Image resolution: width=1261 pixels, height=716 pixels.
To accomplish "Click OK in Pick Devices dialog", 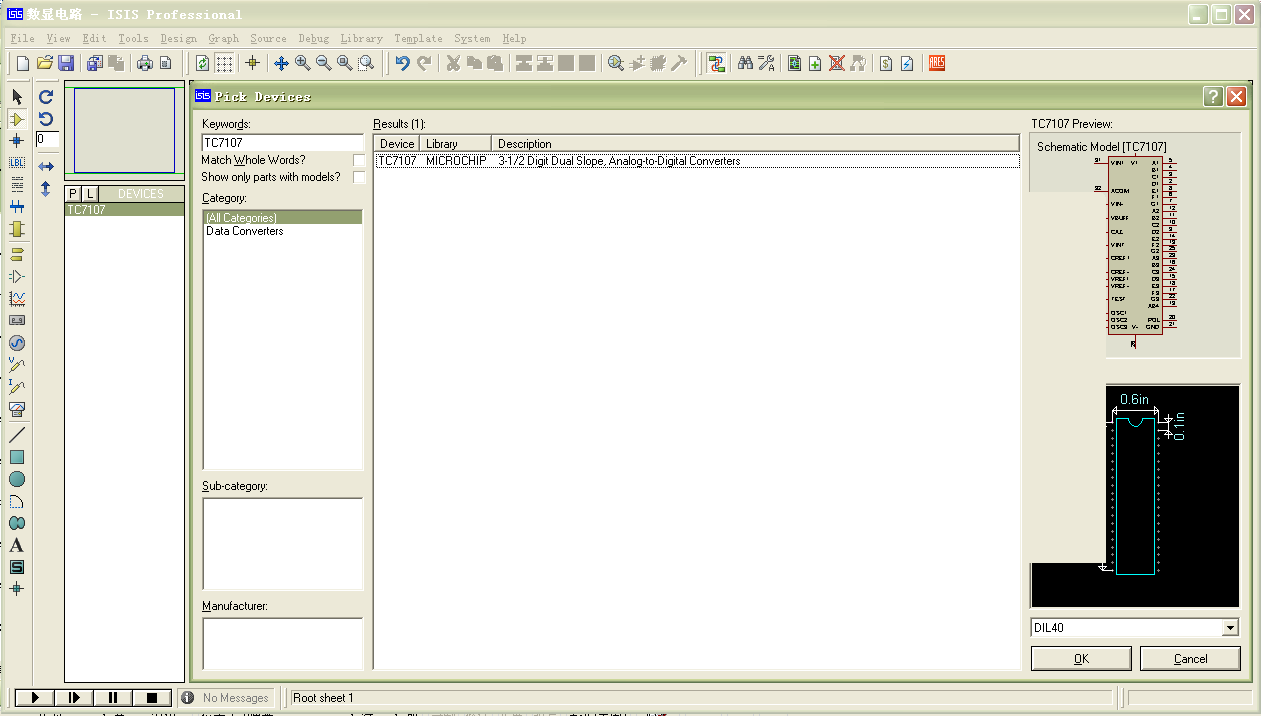I will coord(1081,659).
